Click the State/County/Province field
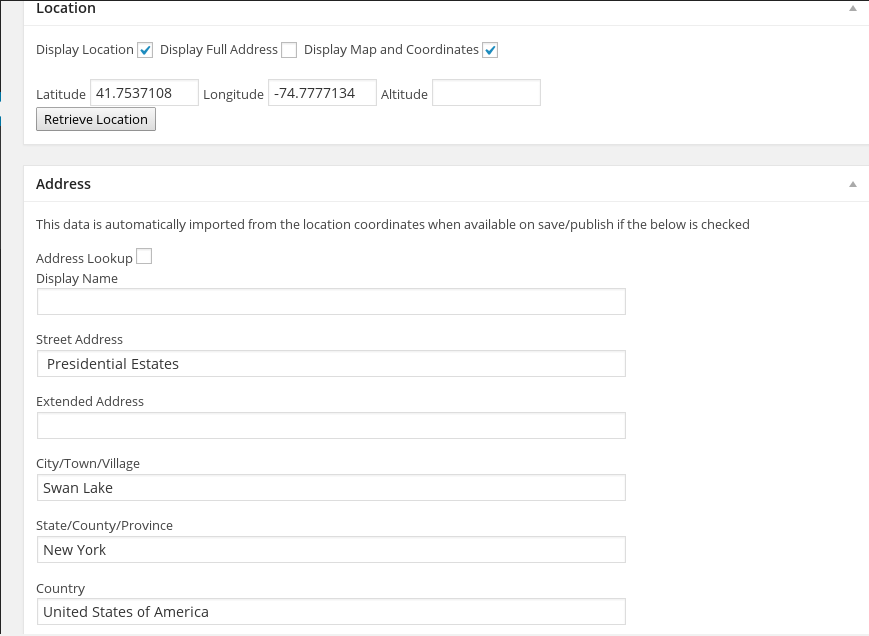Screen dimensions: 869x636 [x=331, y=550]
